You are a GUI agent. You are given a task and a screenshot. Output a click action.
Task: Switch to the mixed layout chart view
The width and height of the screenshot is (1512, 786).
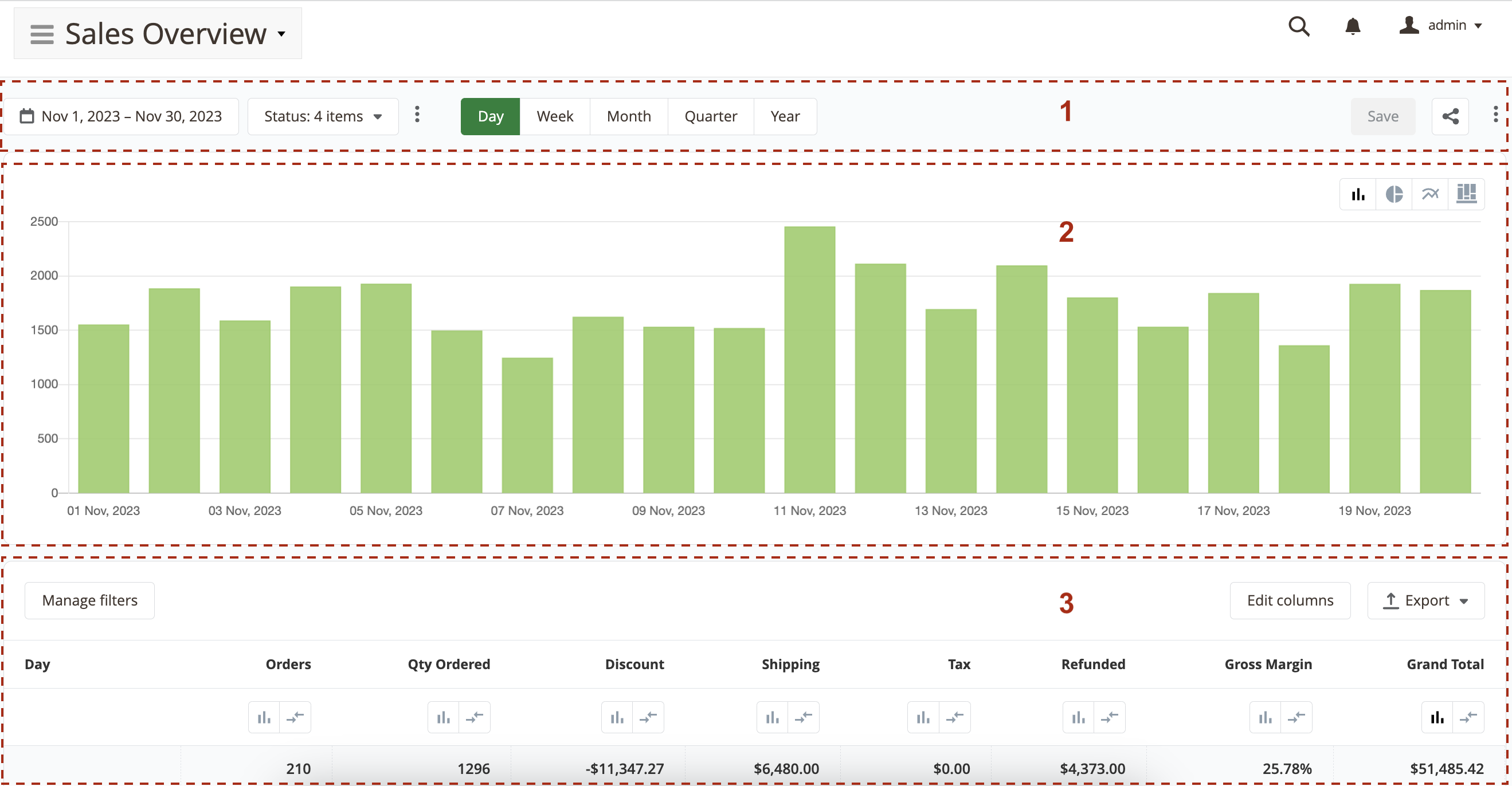pos(1467,194)
